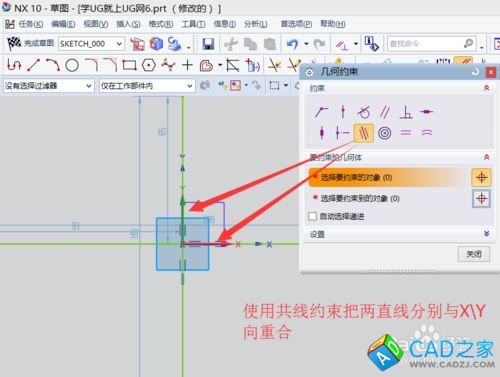Screen dimensions: 500x377
Task: Activate the Line sketch tool
Action: coord(33,65)
